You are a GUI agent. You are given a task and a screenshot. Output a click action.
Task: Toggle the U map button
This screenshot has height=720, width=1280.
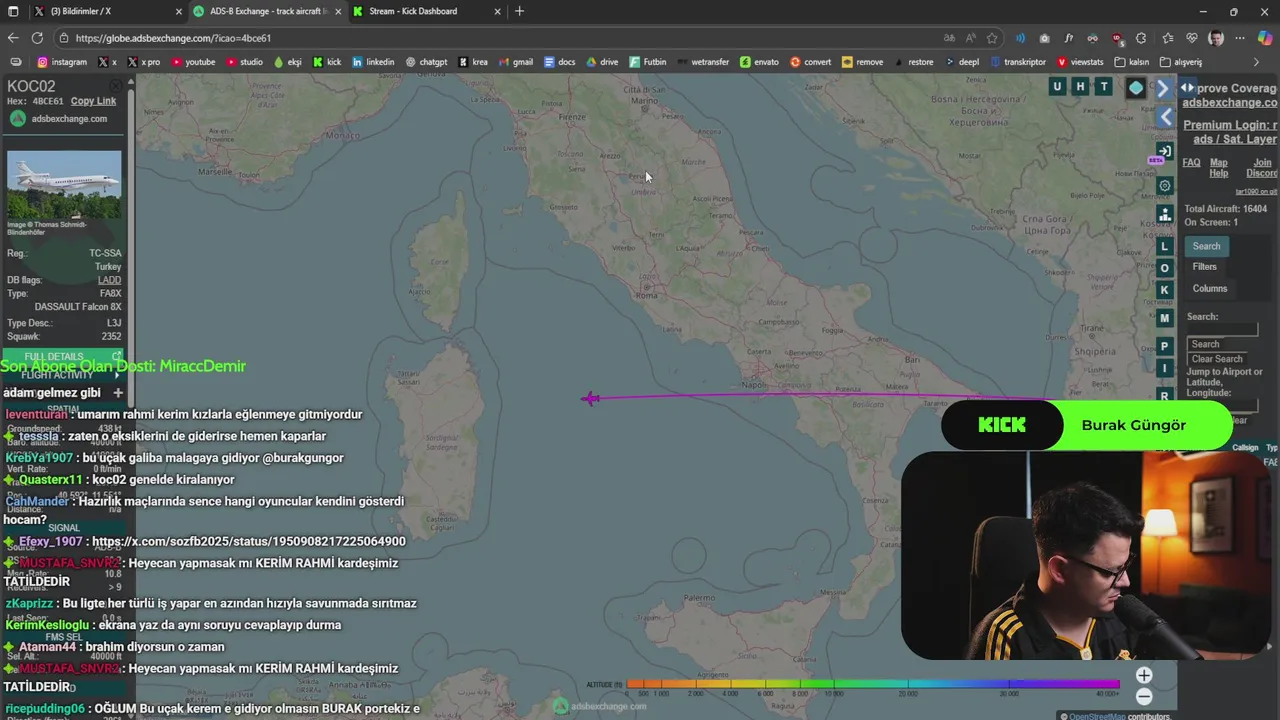point(1057,87)
